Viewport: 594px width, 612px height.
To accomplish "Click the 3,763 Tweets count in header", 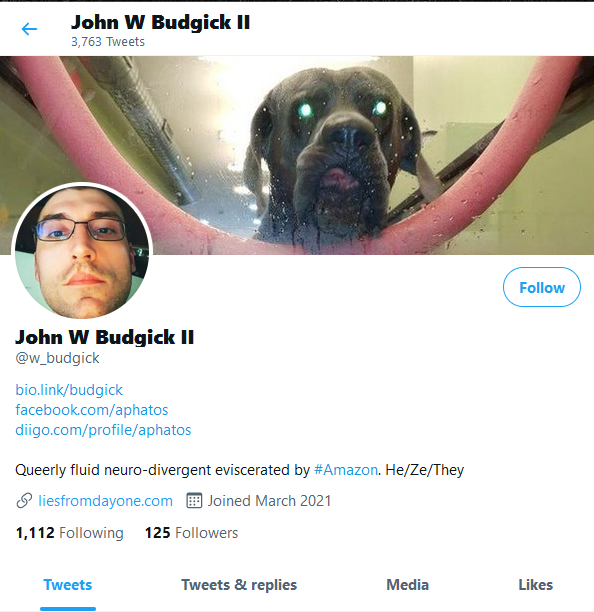I will click(x=108, y=42).
